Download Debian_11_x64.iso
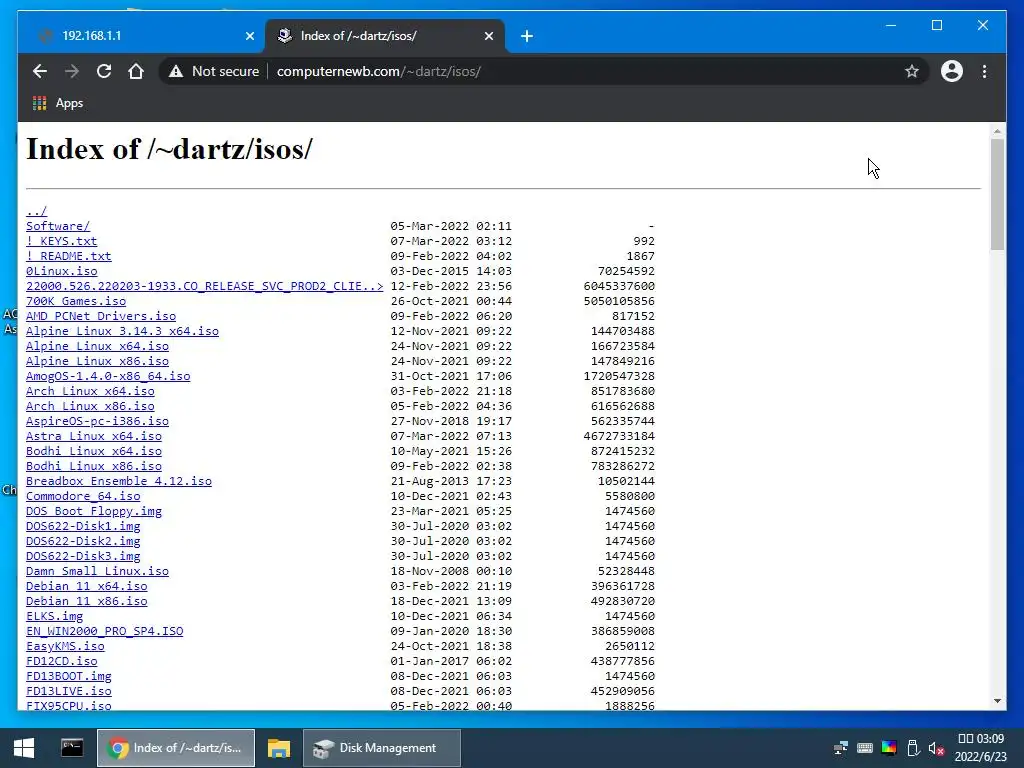This screenshot has height=768, width=1024. tap(87, 586)
